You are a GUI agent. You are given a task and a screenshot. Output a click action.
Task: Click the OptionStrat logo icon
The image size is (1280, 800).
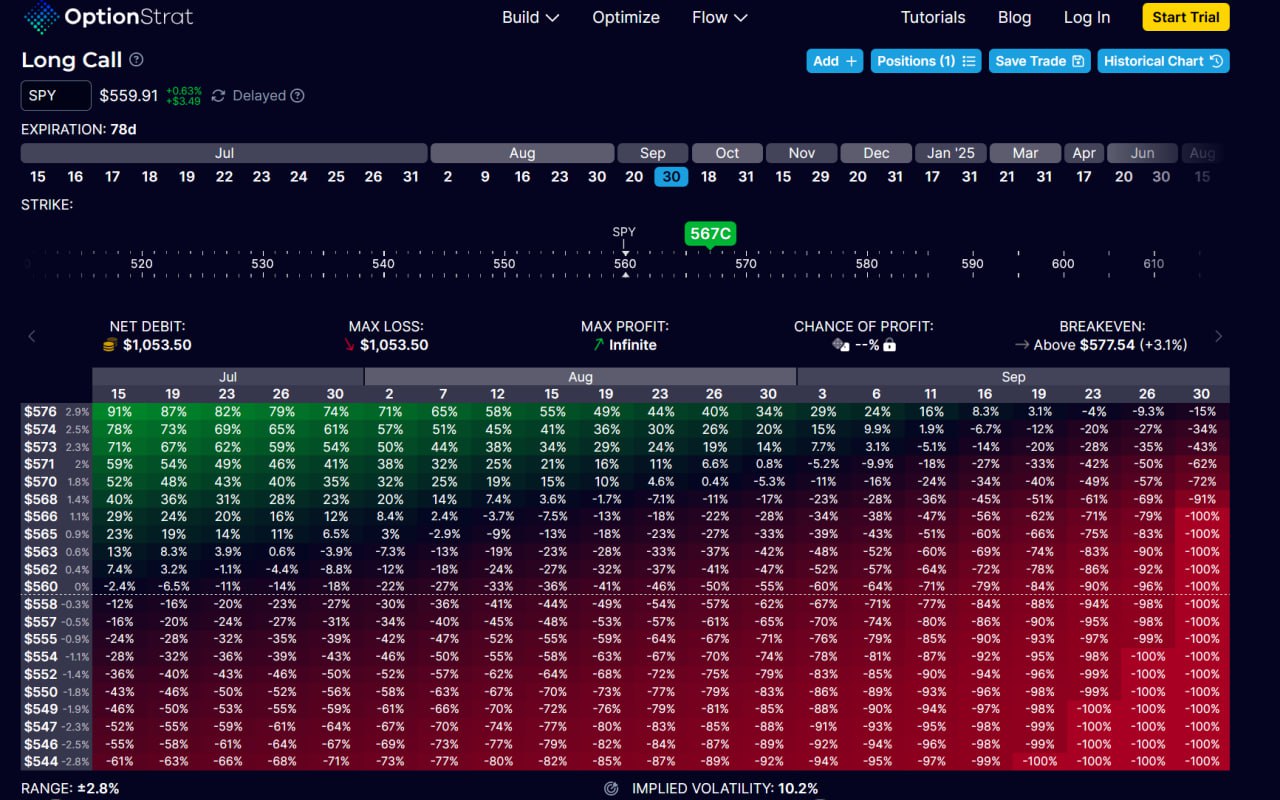pyautogui.click(x=41, y=17)
